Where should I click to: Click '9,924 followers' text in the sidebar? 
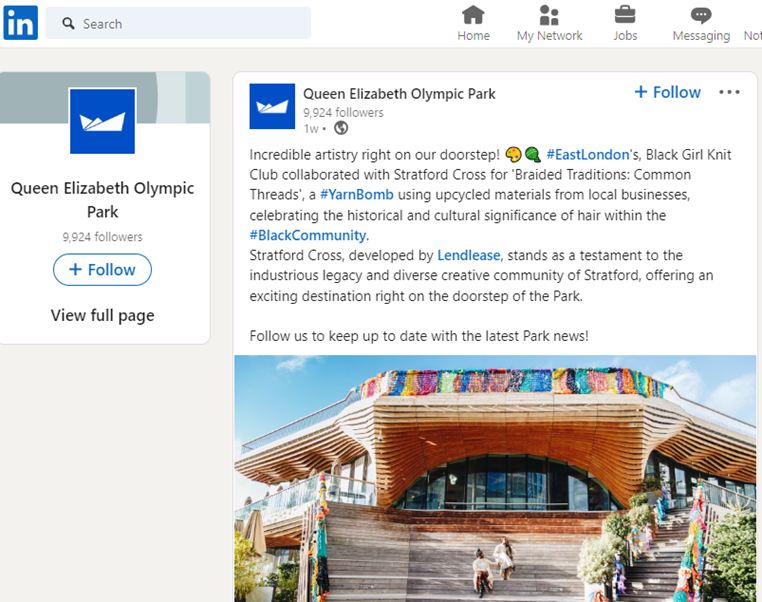click(x=102, y=237)
